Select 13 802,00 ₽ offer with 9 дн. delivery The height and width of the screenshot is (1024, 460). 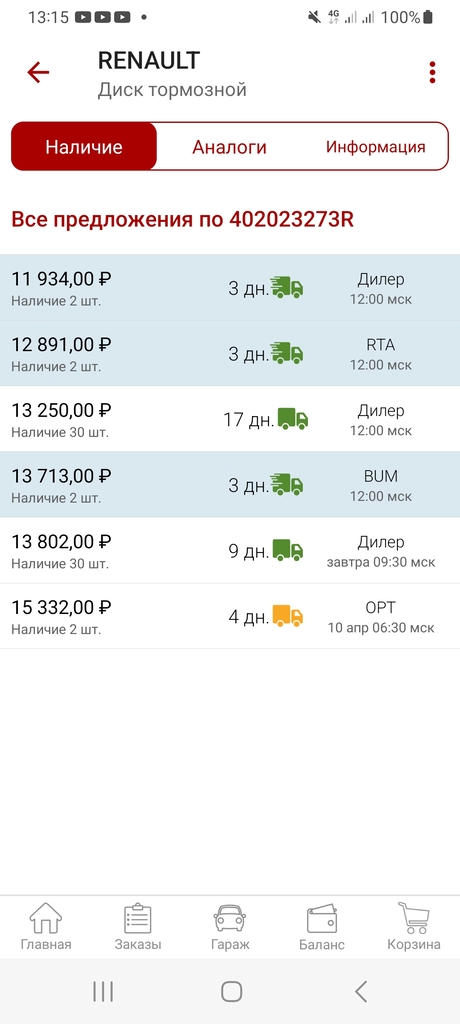pos(230,551)
